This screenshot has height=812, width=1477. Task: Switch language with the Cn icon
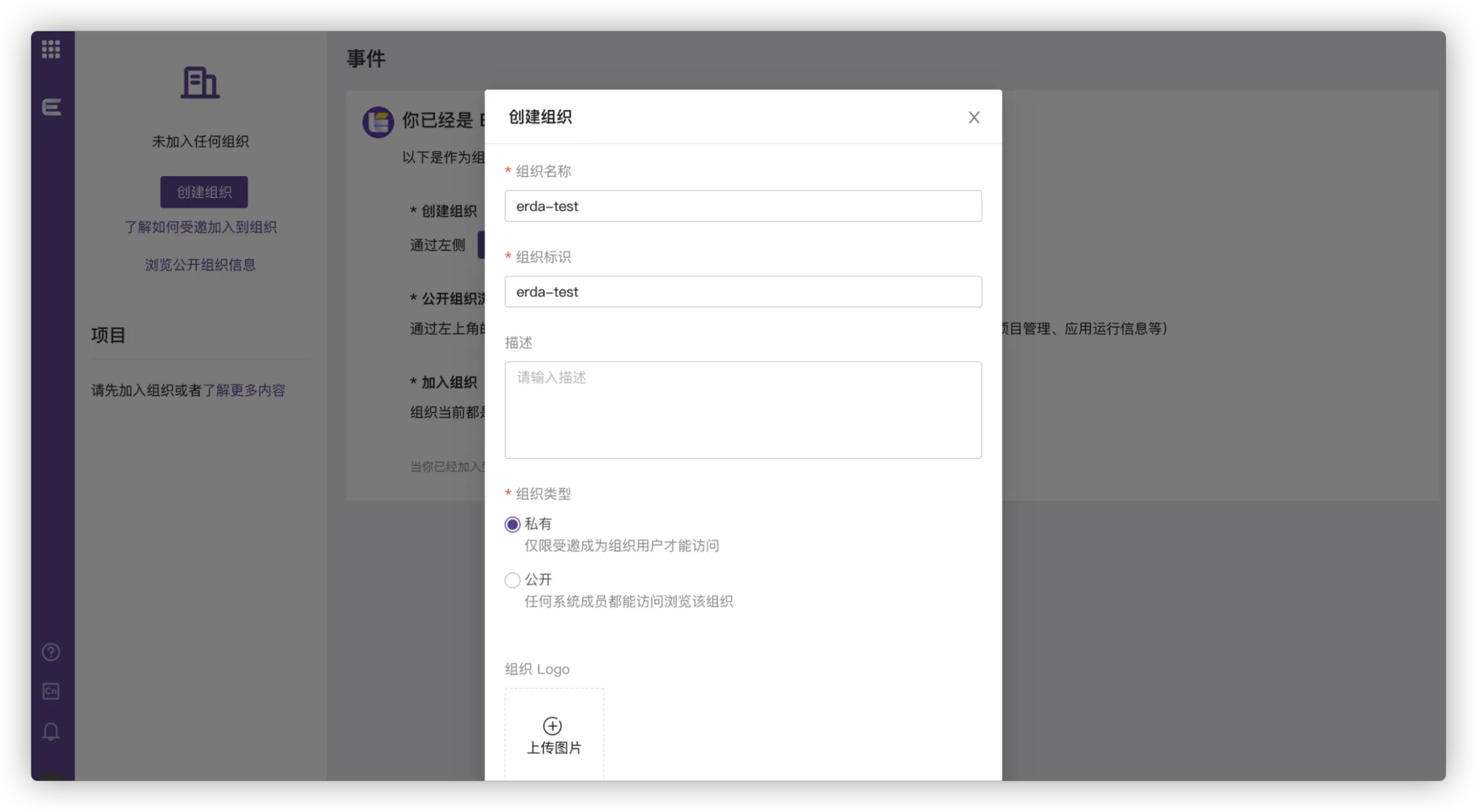51,691
